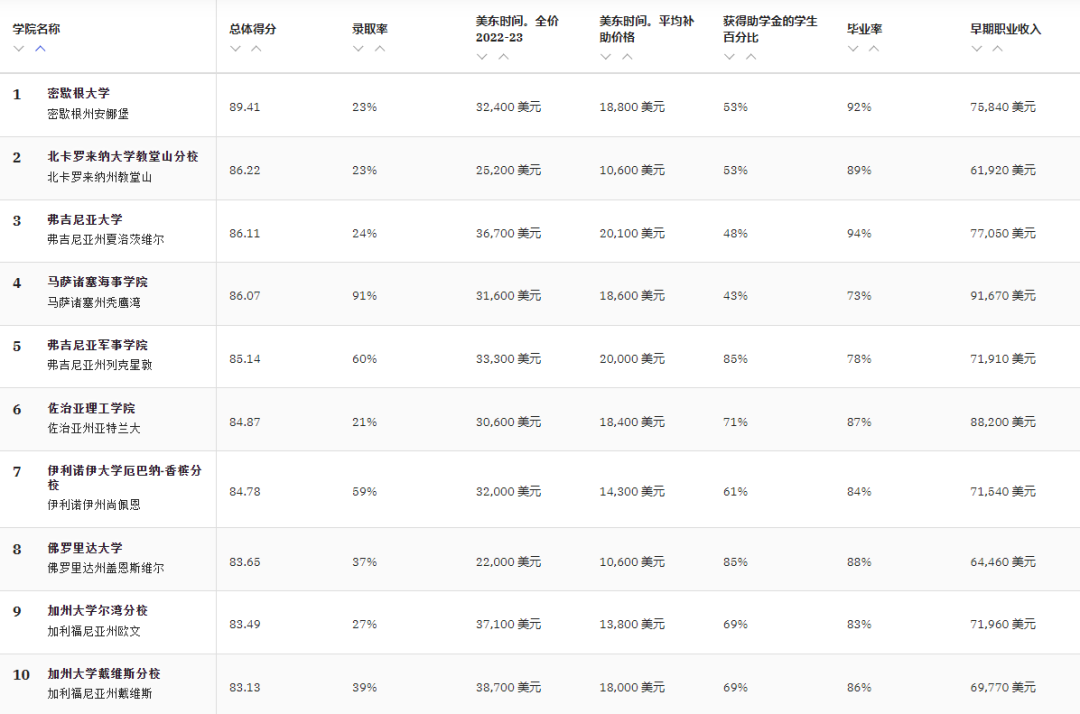Sort 早期职业收入 column descending
The height and width of the screenshot is (714, 1080).
pos(976,48)
